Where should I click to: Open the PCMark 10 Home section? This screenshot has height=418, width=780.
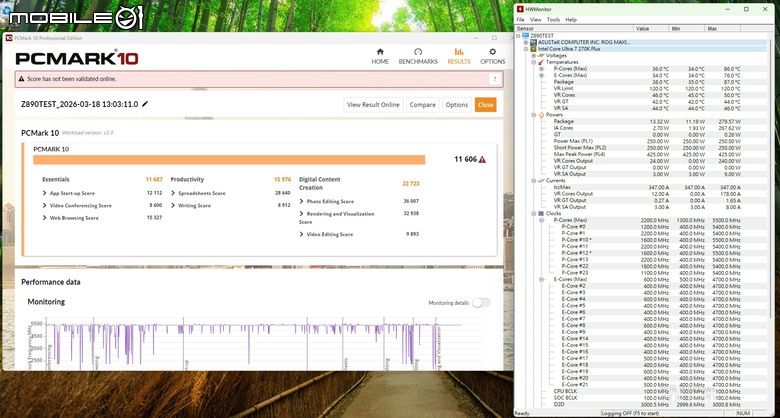380,56
